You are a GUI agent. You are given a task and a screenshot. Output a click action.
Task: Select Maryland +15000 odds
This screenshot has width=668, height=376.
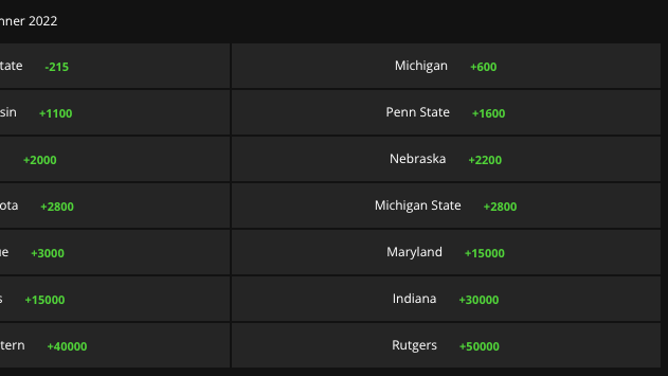click(446, 253)
